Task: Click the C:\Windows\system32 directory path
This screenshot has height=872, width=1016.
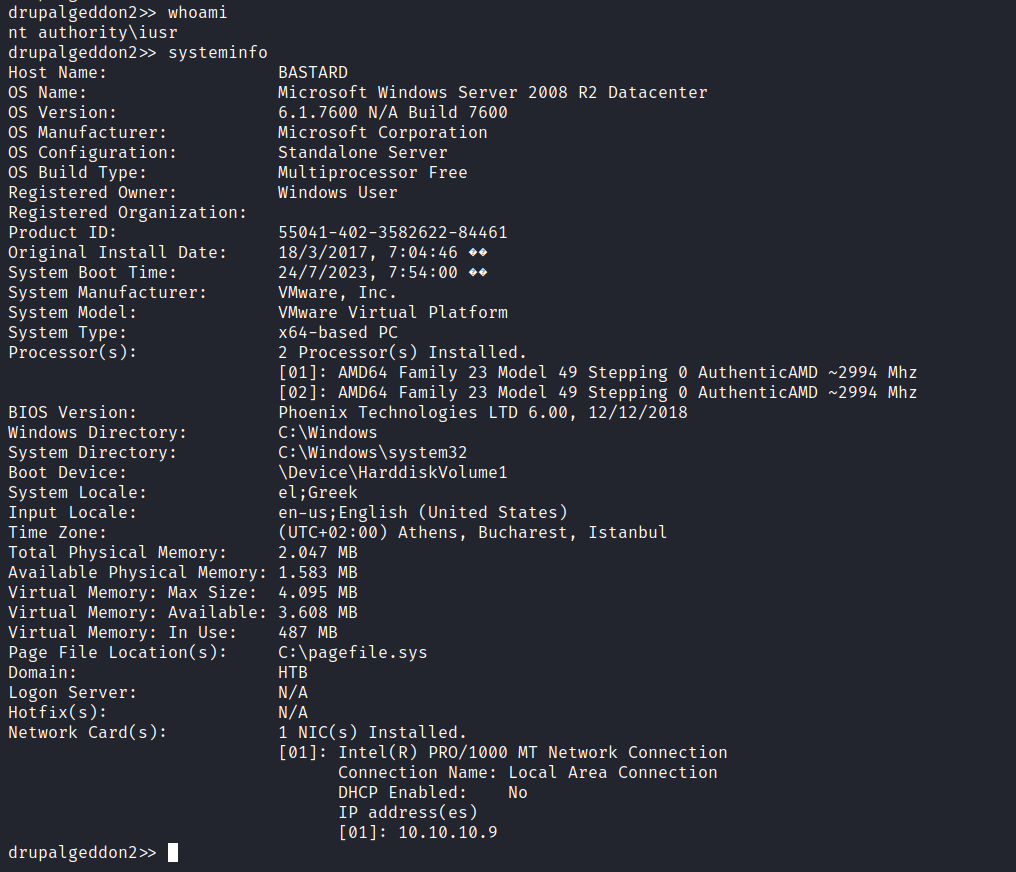Action: 372,452
